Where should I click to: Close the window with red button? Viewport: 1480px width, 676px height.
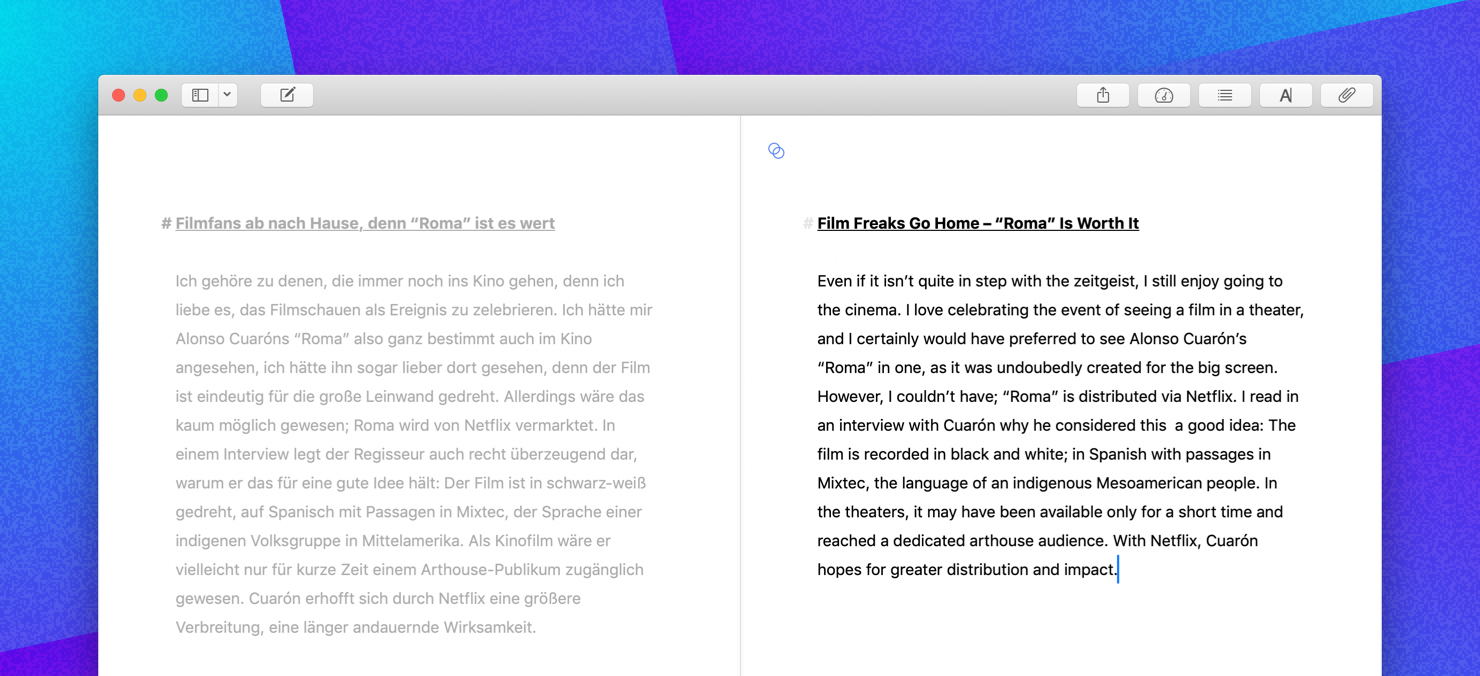coord(118,95)
